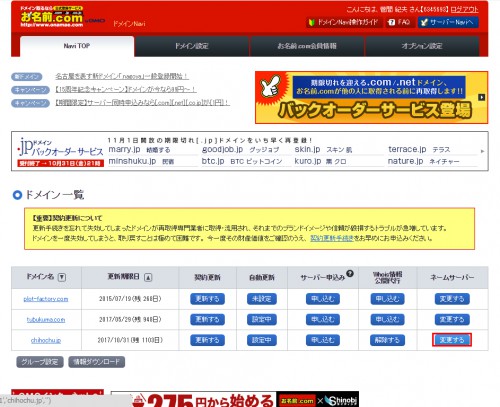Open plot-factory.com domain details

coord(46,299)
